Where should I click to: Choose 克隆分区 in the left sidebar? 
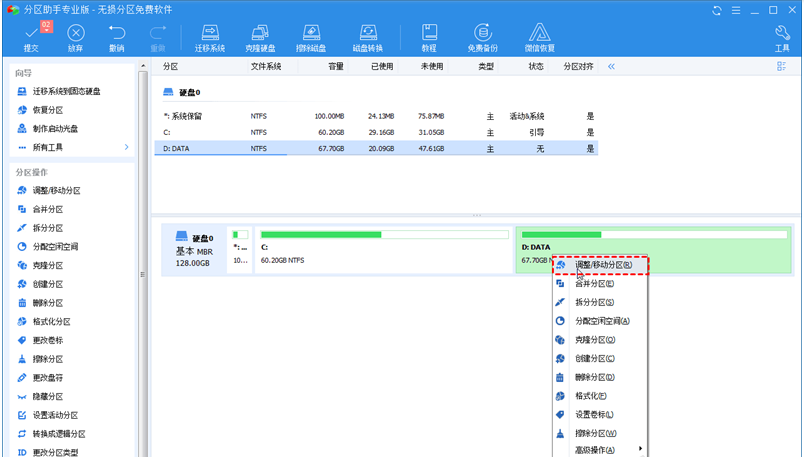48,265
